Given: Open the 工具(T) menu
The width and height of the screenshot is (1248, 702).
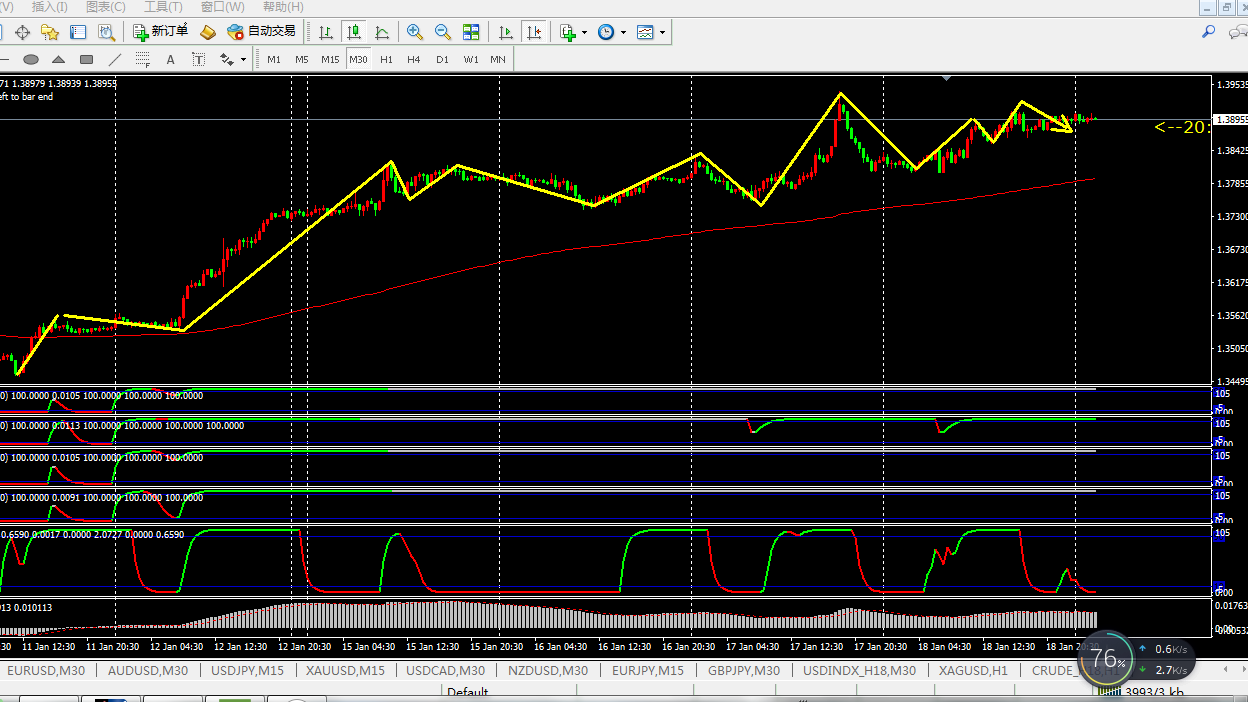Looking at the screenshot, I should pyautogui.click(x=163, y=7).
